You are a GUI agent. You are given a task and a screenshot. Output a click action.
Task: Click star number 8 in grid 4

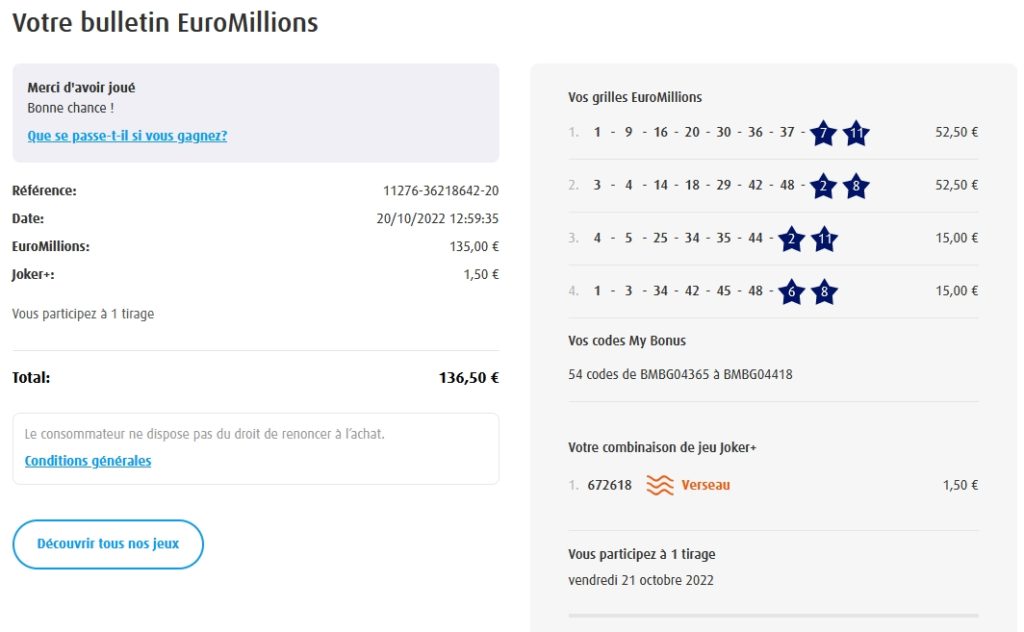(824, 292)
